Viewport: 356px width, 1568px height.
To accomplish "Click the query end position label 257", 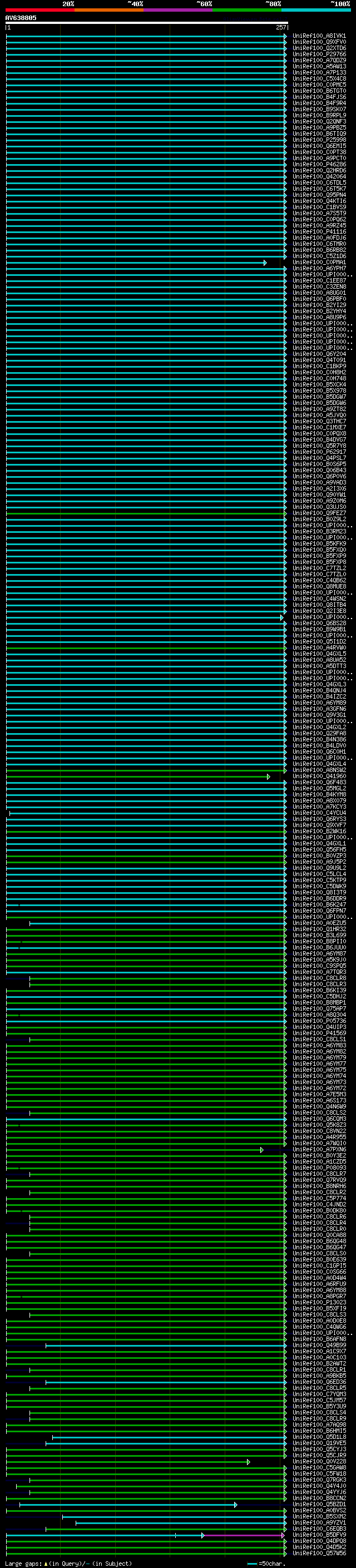I will tap(280, 27).
